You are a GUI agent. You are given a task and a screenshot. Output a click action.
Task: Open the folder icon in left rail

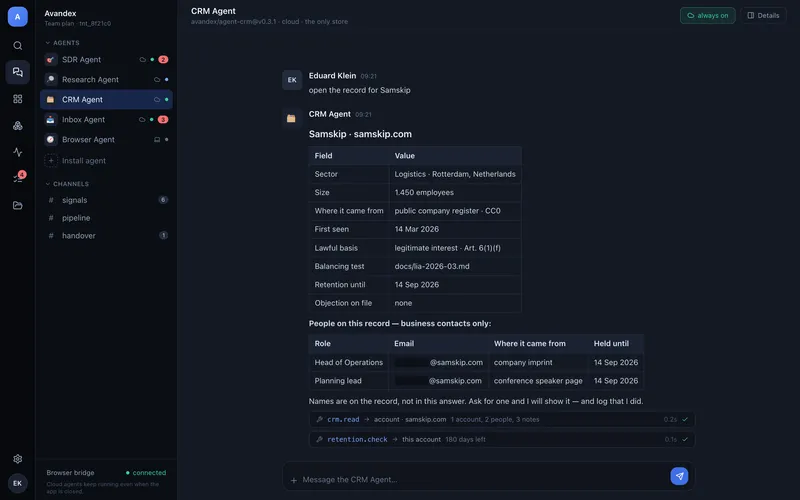pyautogui.click(x=17, y=205)
